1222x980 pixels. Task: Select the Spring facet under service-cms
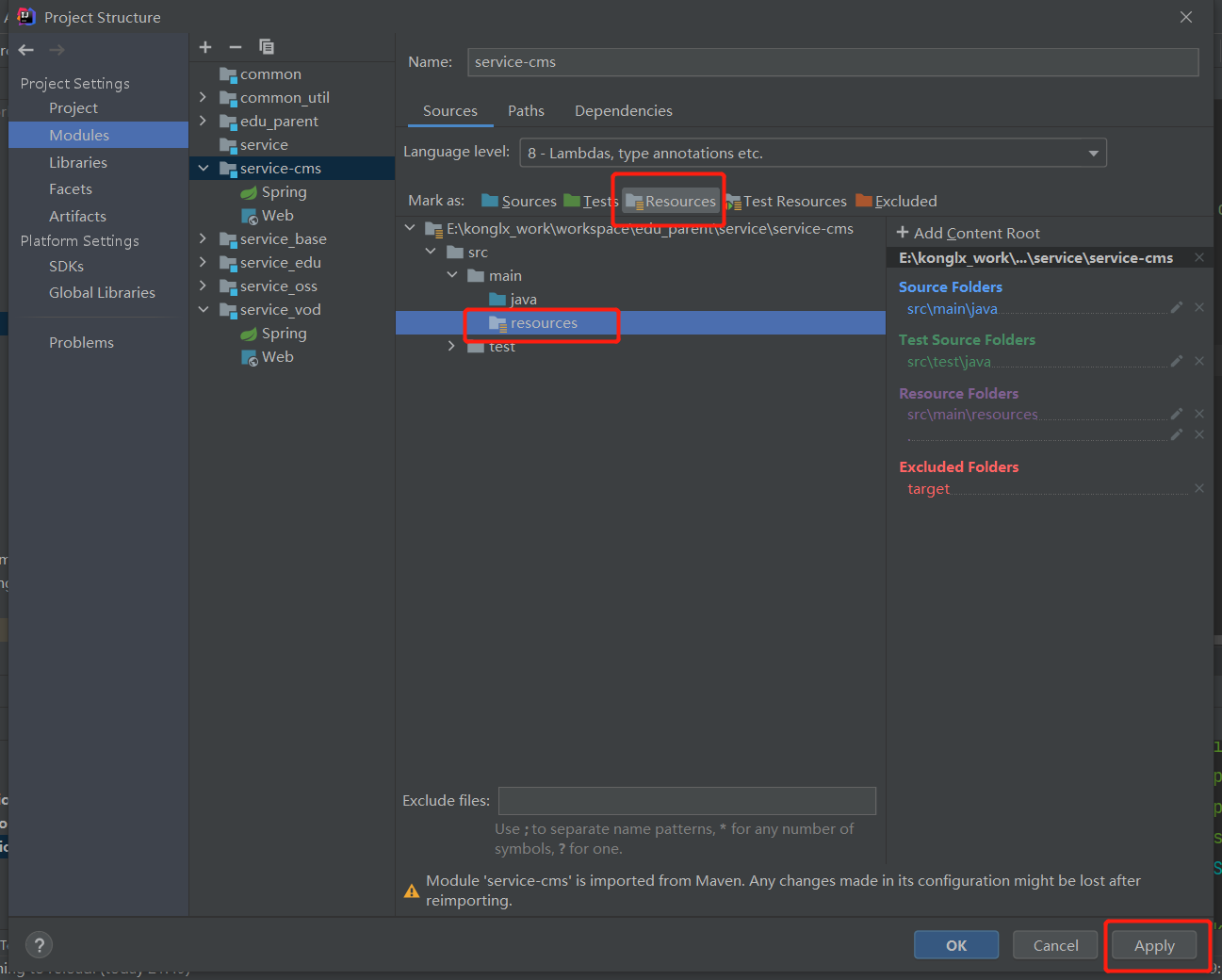coord(281,191)
